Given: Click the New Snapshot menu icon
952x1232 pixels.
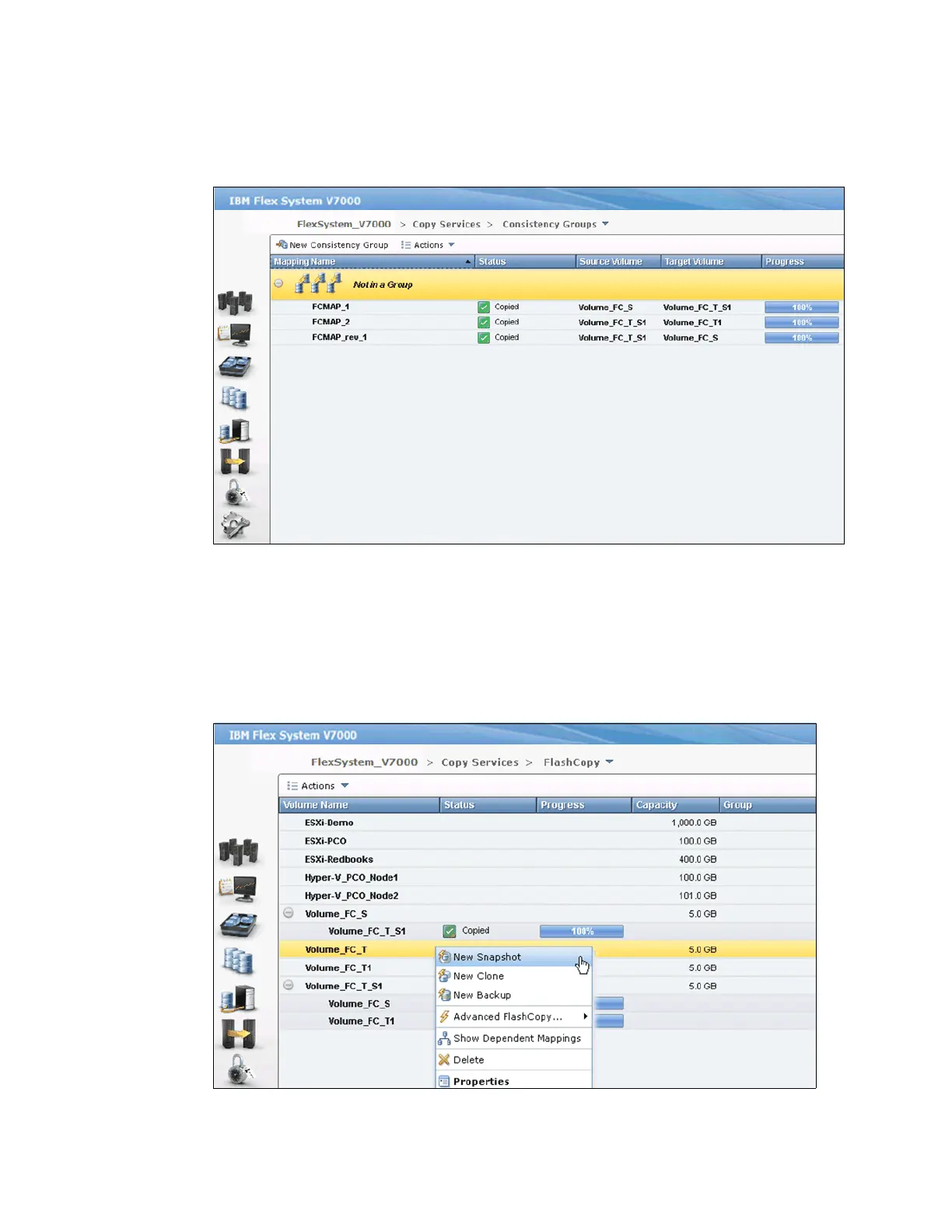Looking at the screenshot, I should click(x=445, y=957).
